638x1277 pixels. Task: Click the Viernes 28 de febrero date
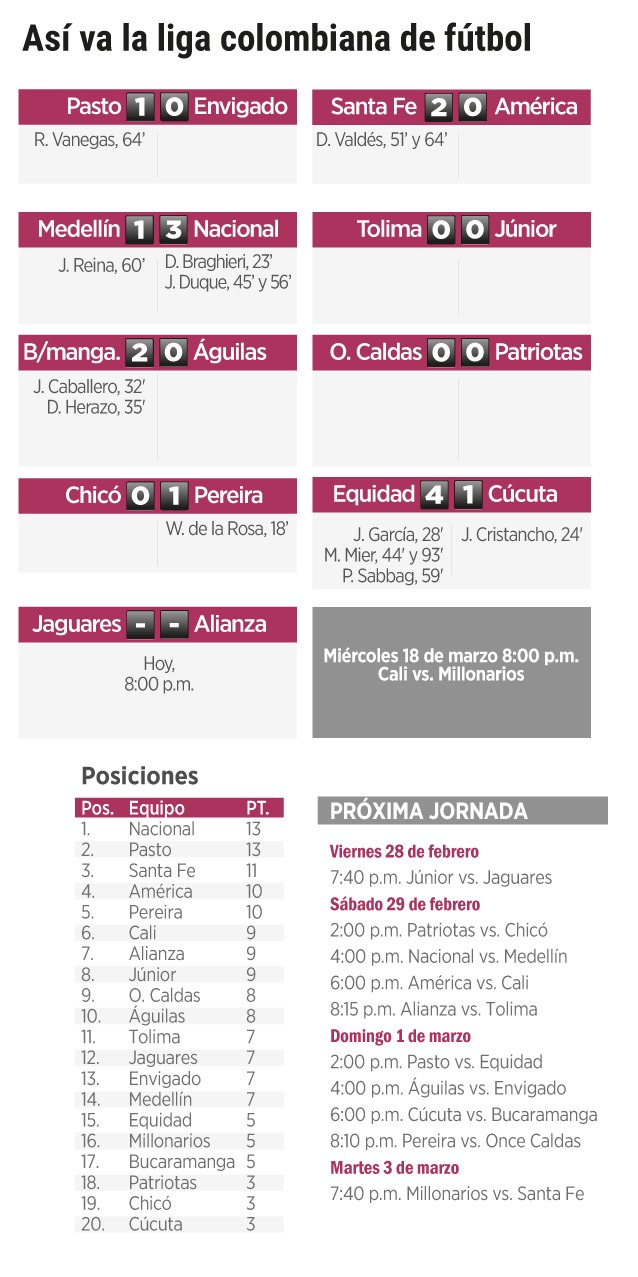(404, 852)
